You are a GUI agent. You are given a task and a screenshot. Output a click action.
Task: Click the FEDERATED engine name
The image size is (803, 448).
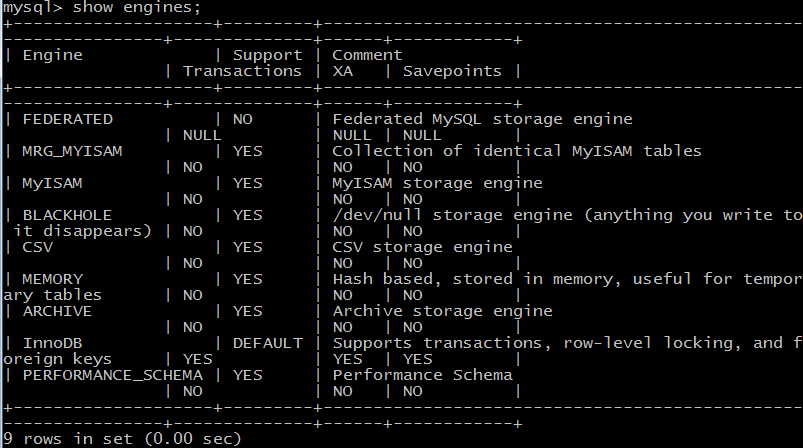(x=67, y=119)
